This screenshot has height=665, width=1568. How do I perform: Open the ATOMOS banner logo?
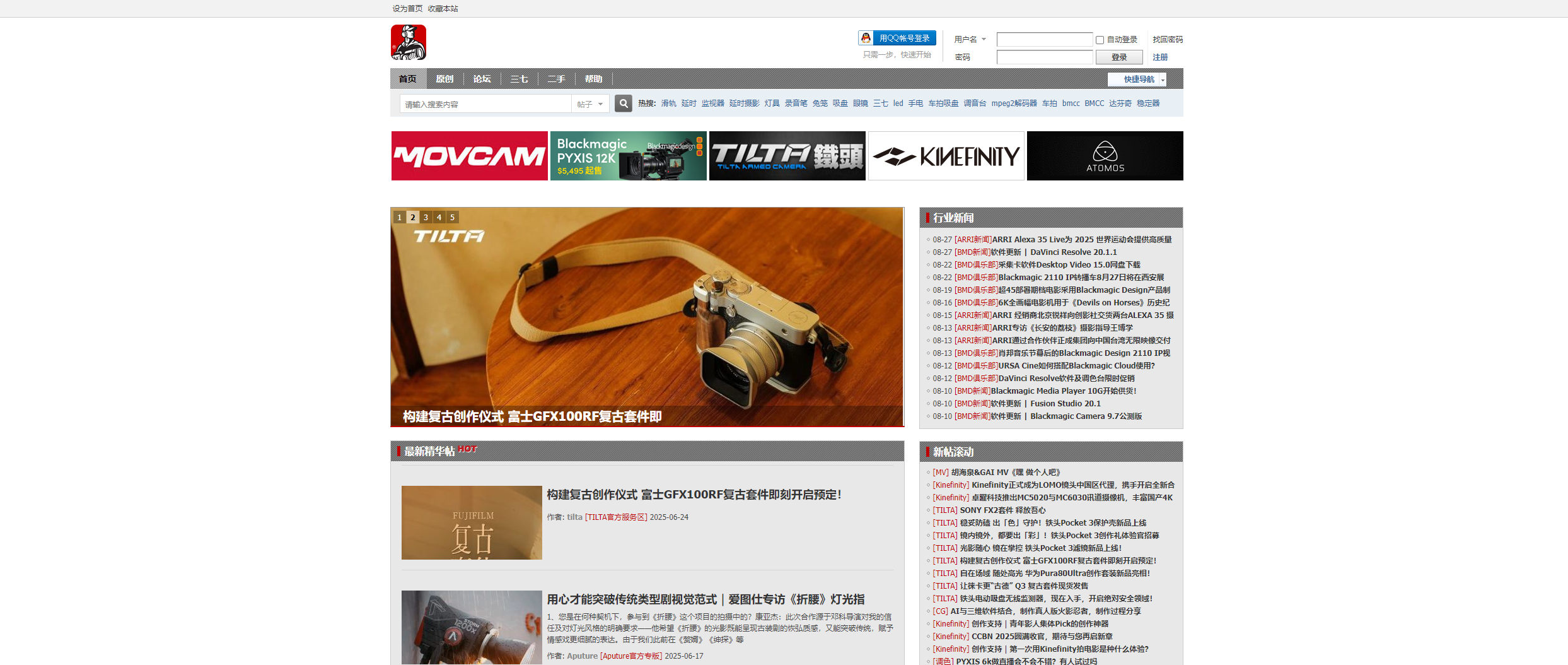click(x=1105, y=156)
